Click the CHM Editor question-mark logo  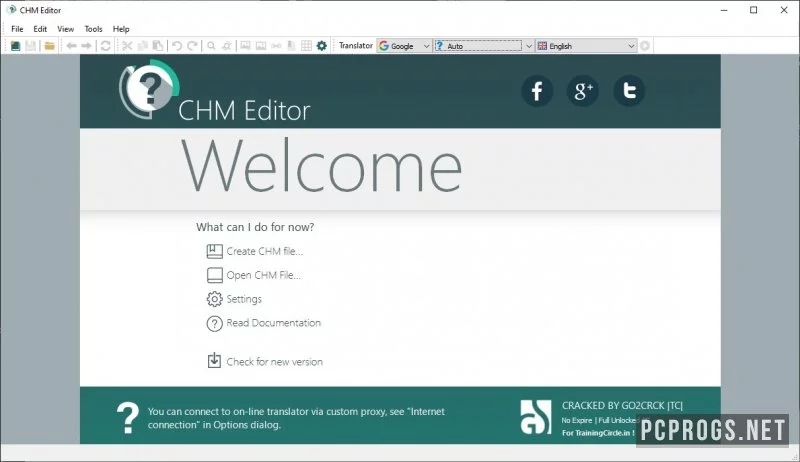(x=149, y=90)
